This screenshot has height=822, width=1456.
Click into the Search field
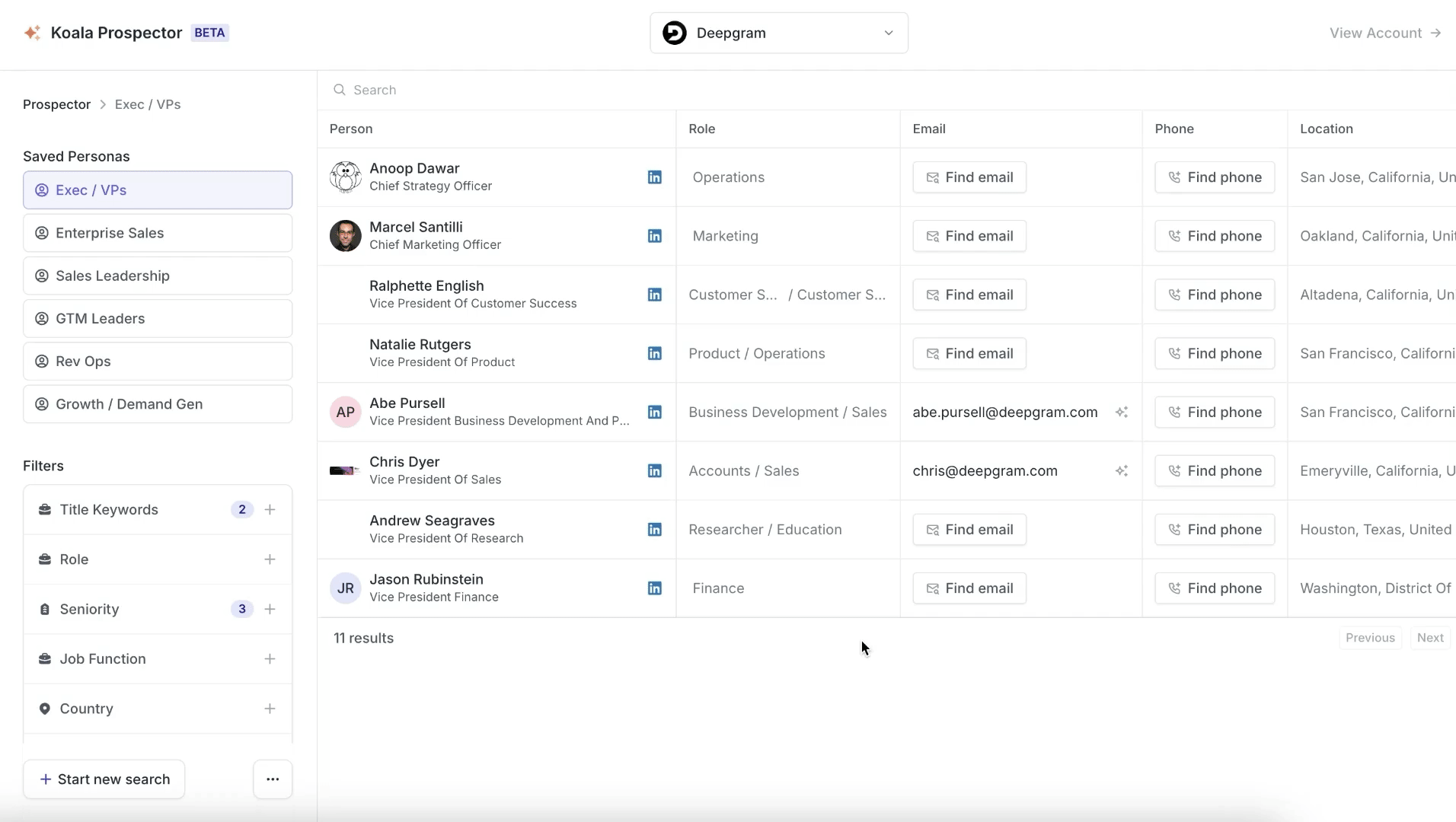886,90
